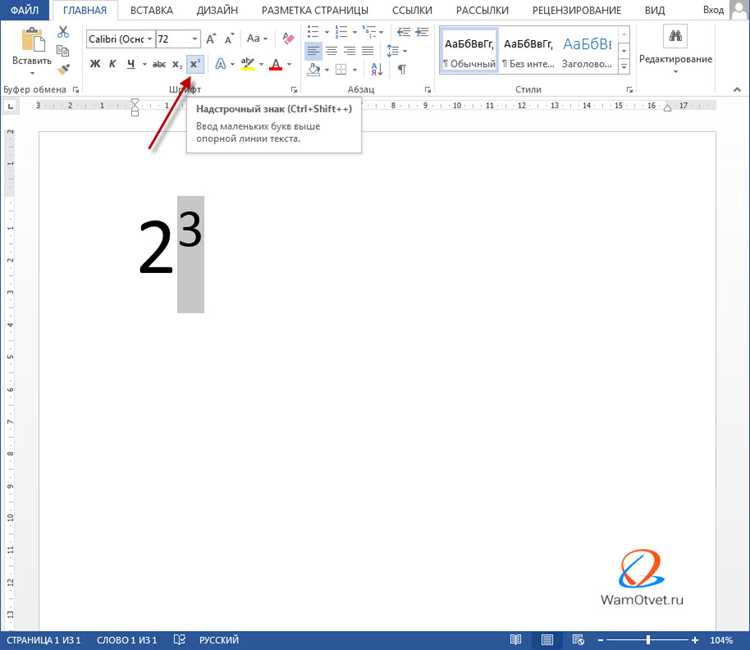
Task: Open line spacing options
Action: click(x=396, y=51)
